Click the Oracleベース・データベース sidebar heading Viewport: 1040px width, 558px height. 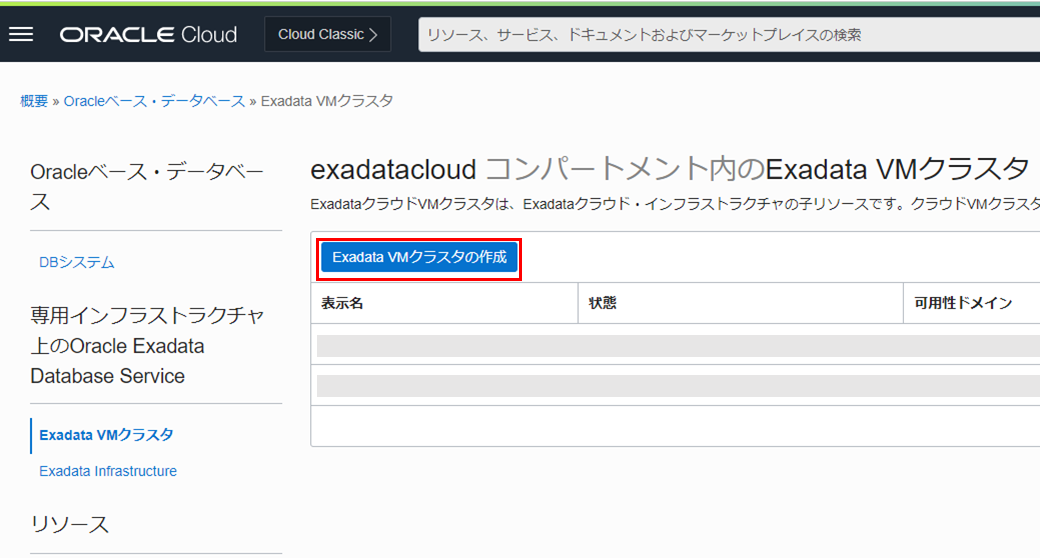pyautogui.click(x=147, y=187)
